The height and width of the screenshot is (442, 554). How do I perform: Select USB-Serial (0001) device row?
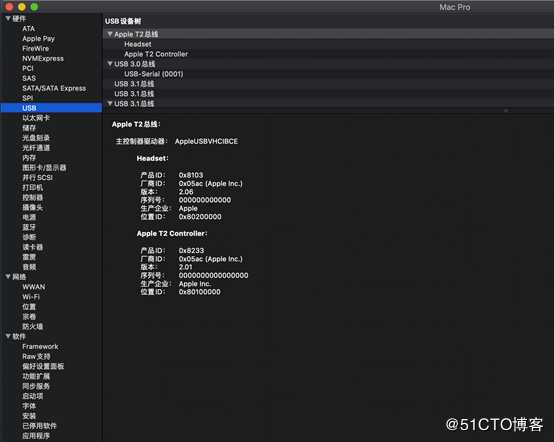[154, 74]
